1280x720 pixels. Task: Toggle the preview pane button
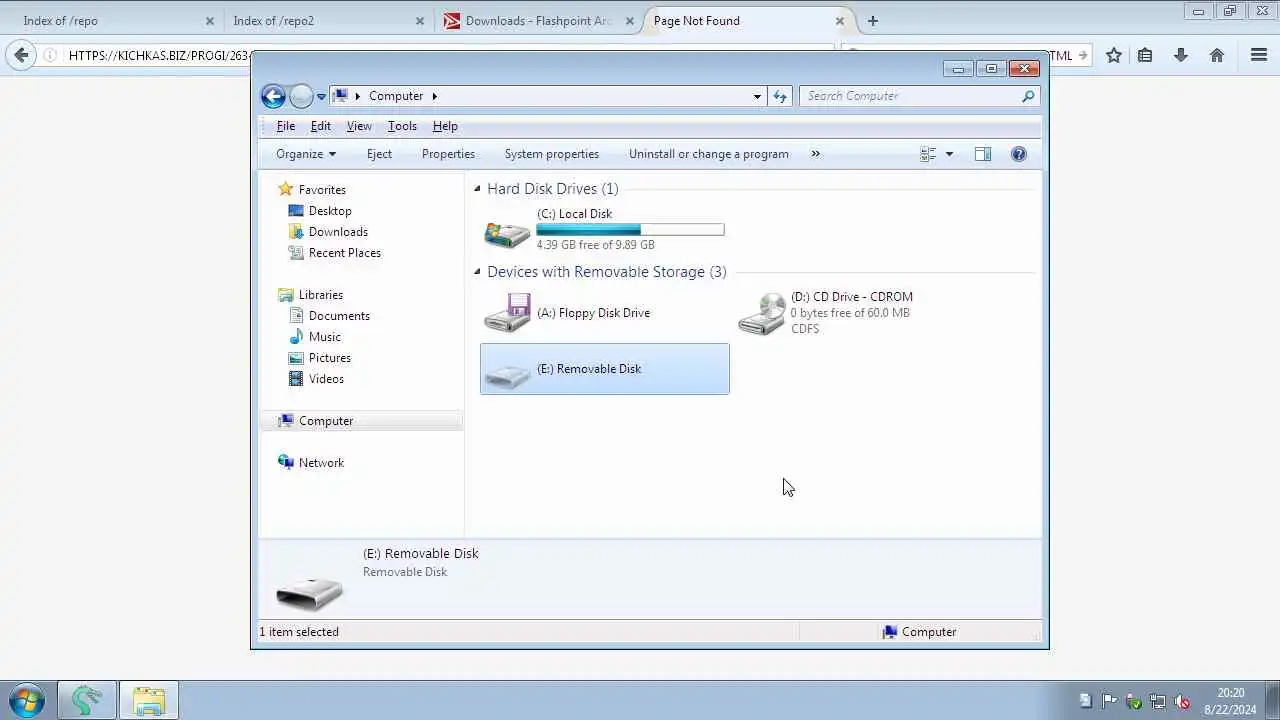pos(983,154)
